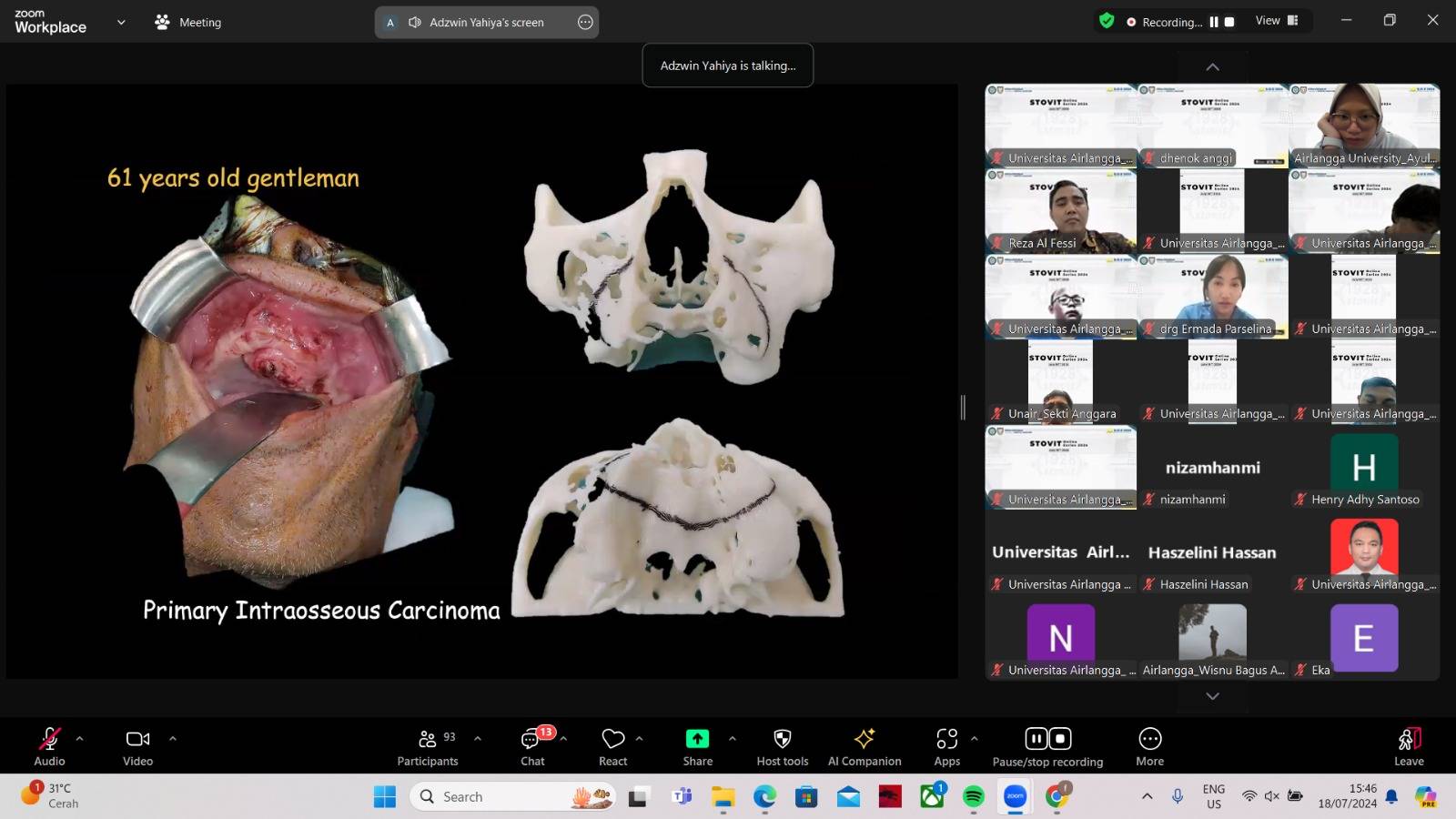Pause recording from top bar indicator
1456x819 pixels.
pos(1214,22)
